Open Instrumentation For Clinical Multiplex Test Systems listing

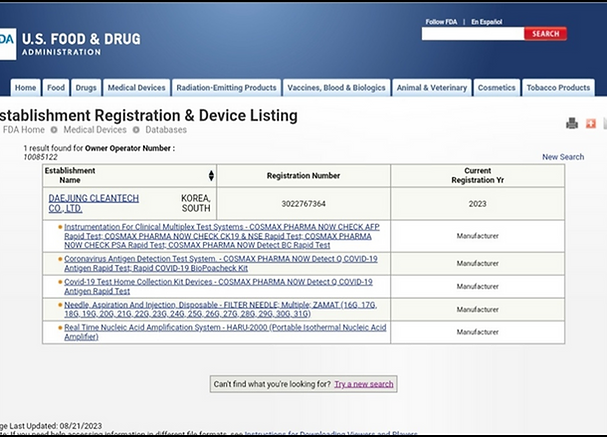coord(222,236)
